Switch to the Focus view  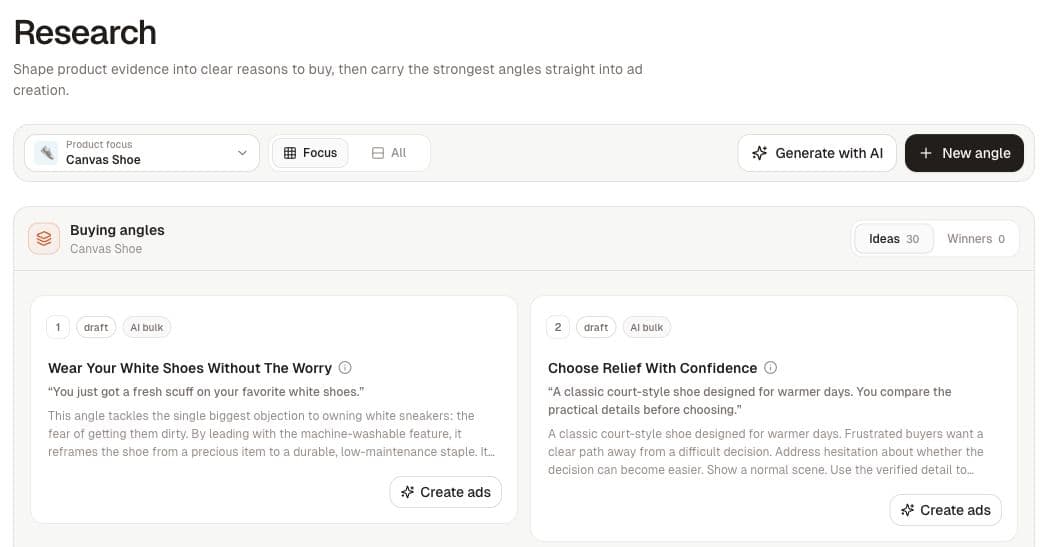coord(310,153)
